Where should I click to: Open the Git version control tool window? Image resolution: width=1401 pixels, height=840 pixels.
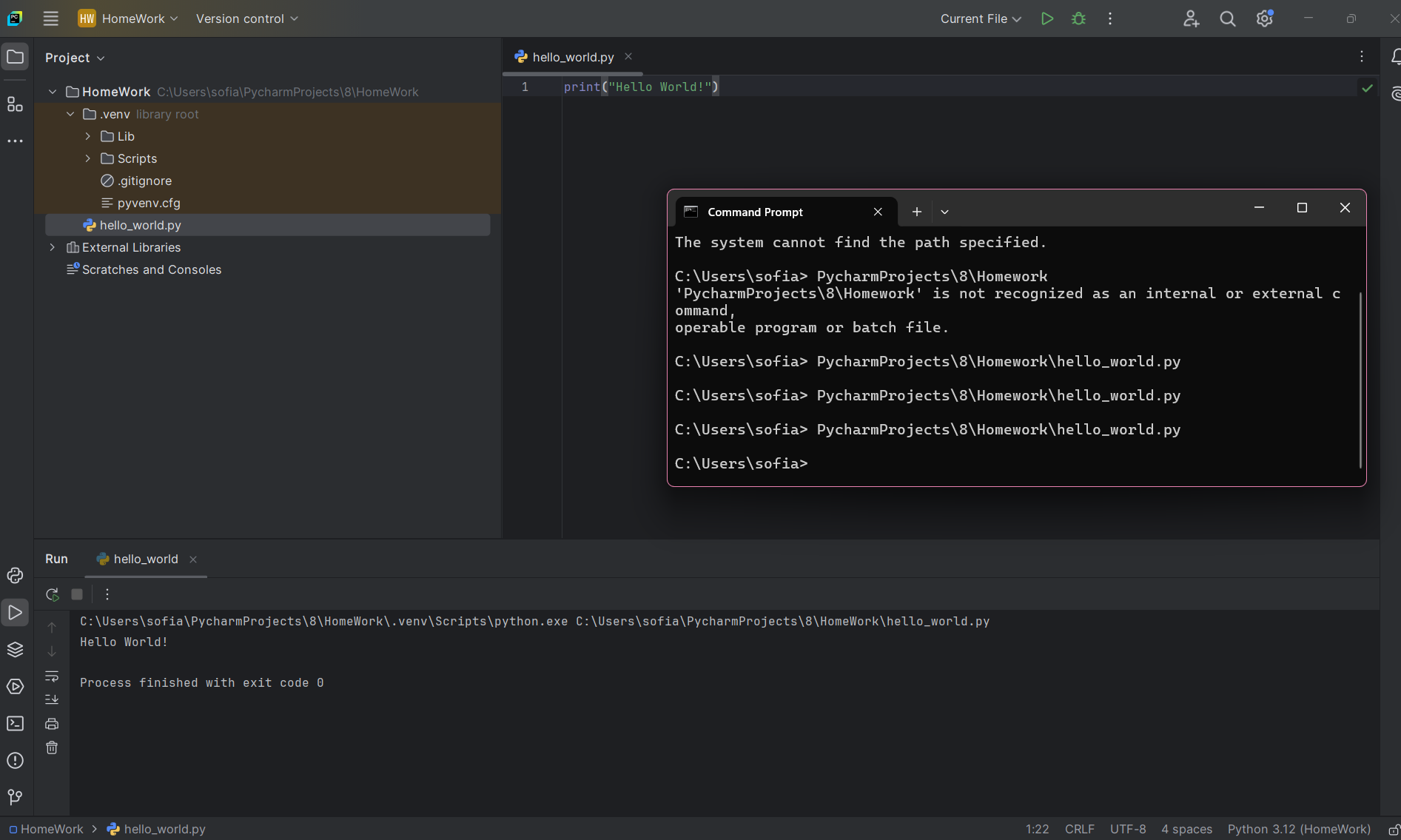[15, 796]
